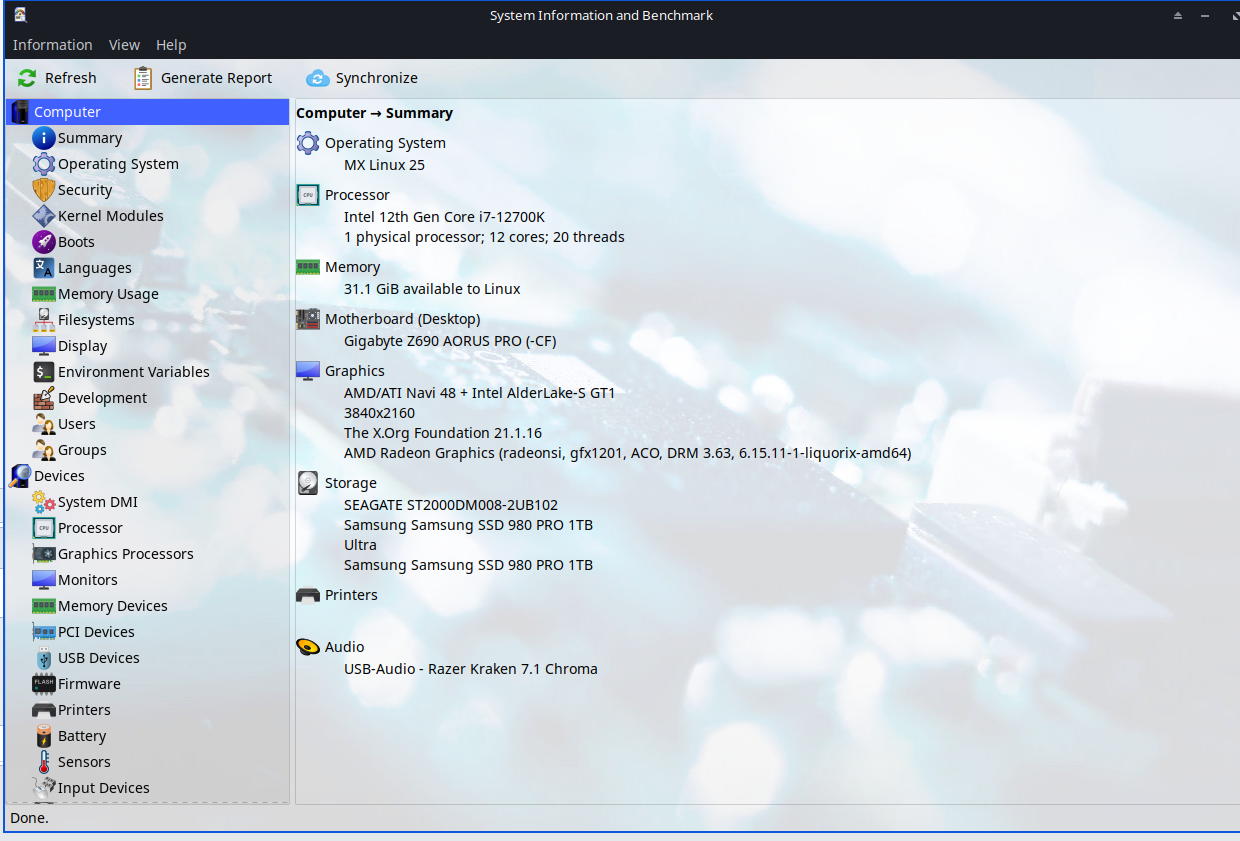
Task: Select the Filesystems entry label
Action: tap(96, 320)
